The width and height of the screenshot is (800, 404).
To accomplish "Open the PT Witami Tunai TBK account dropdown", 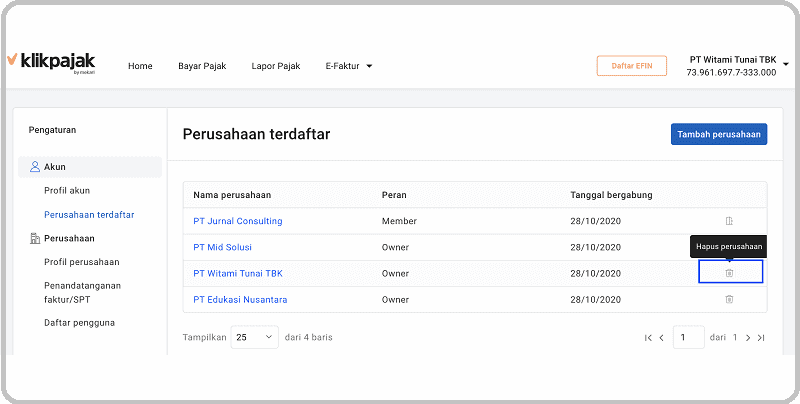I will [x=737, y=66].
